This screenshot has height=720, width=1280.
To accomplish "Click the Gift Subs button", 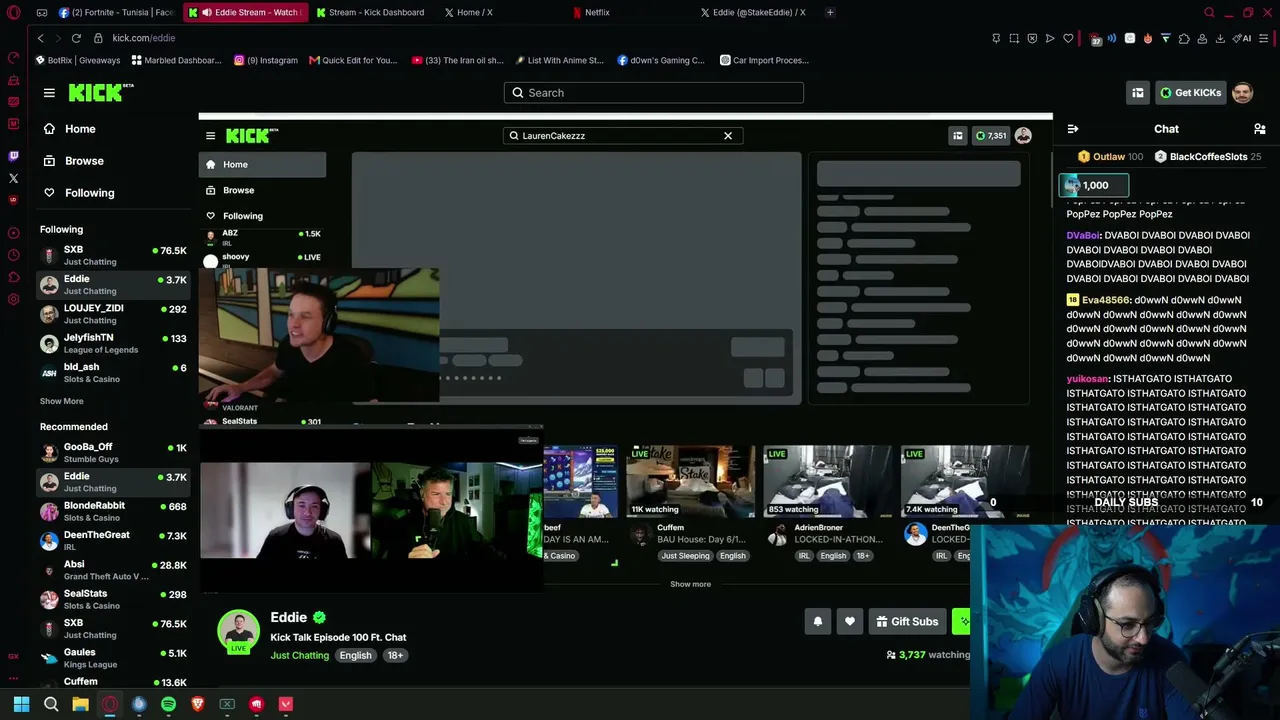I will tap(907, 622).
